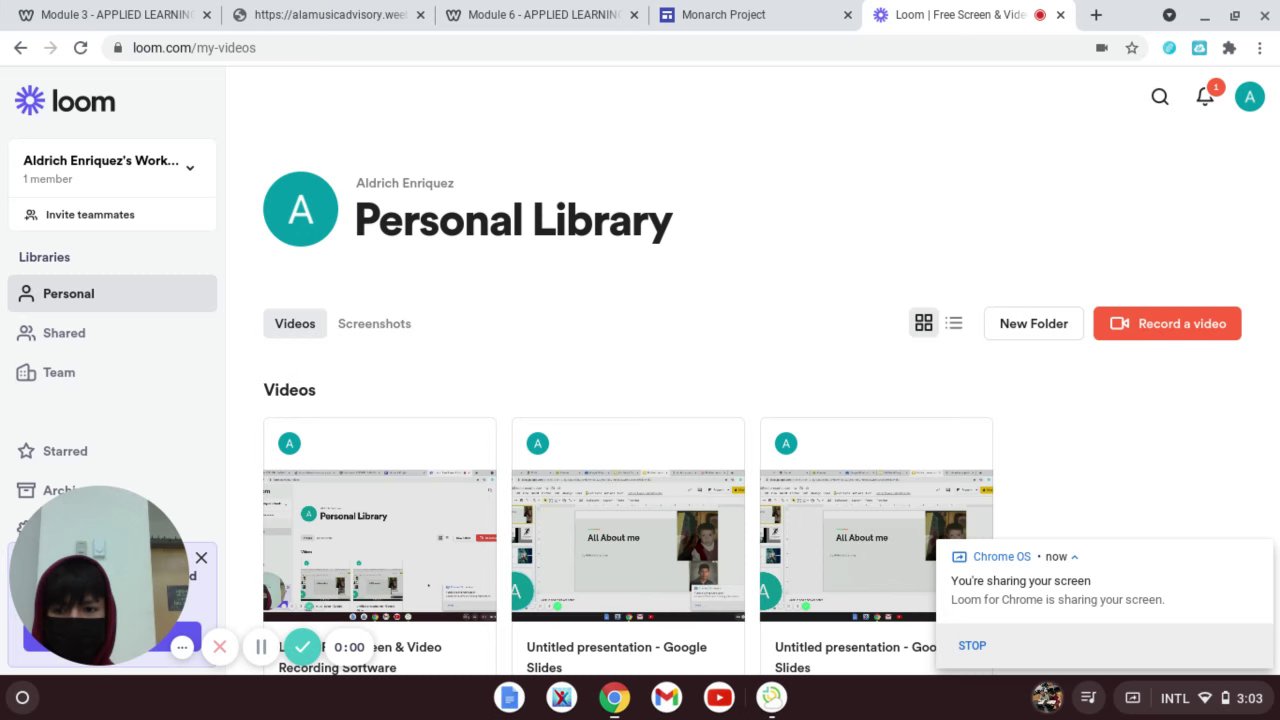Expand the workspace switcher dropdown

click(x=190, y=168)
